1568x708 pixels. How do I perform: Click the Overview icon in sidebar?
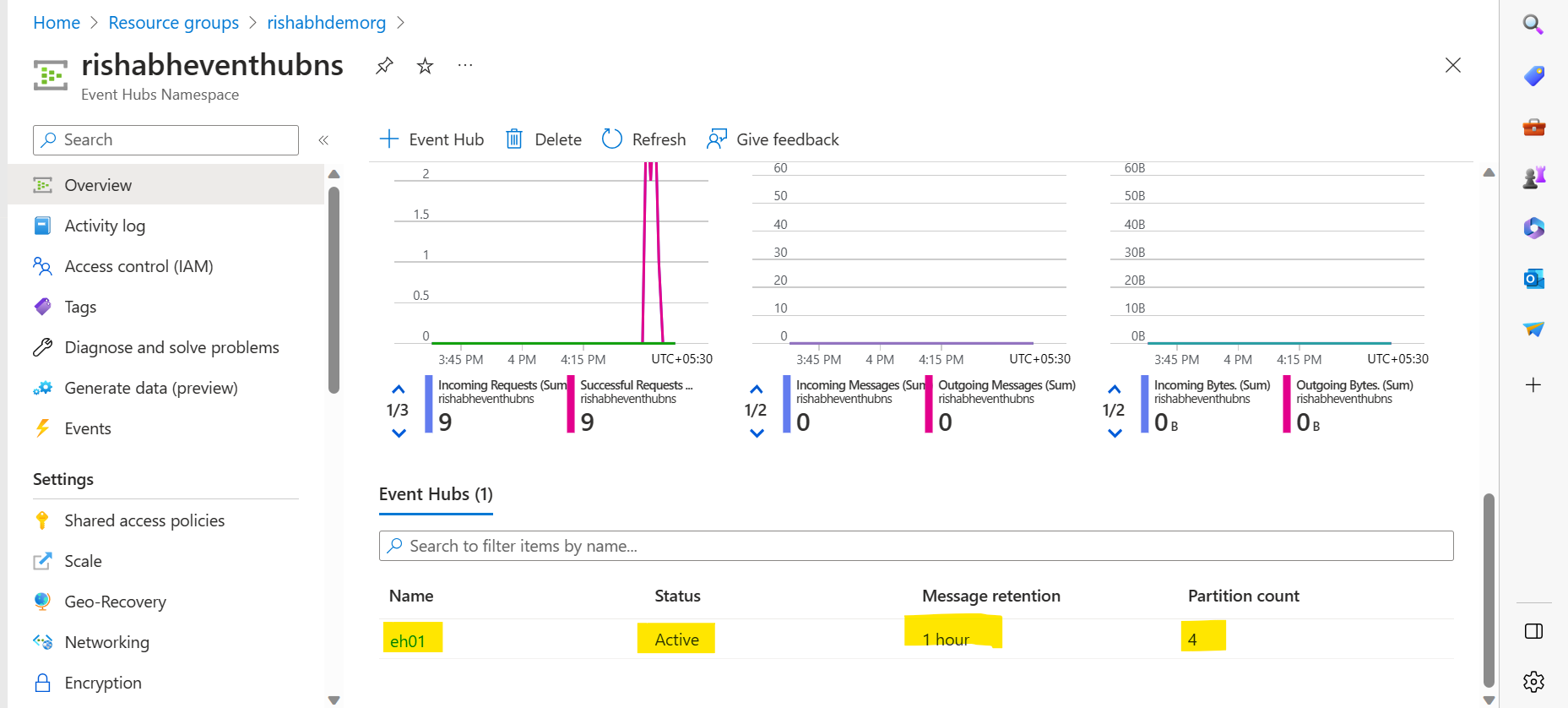pyautogui.click(x=42, y=185)
